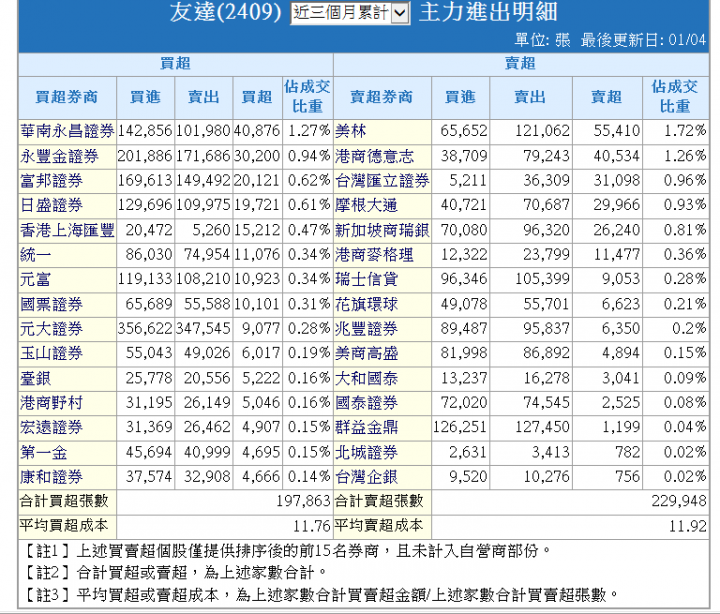
Task: Select the total net-buy value 197,863
Action: [x=303, y=501]
